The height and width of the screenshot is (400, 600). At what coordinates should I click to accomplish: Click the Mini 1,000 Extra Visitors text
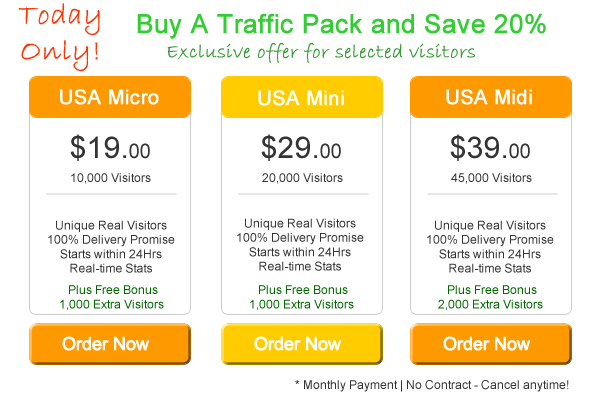click(x=302, y=304)
